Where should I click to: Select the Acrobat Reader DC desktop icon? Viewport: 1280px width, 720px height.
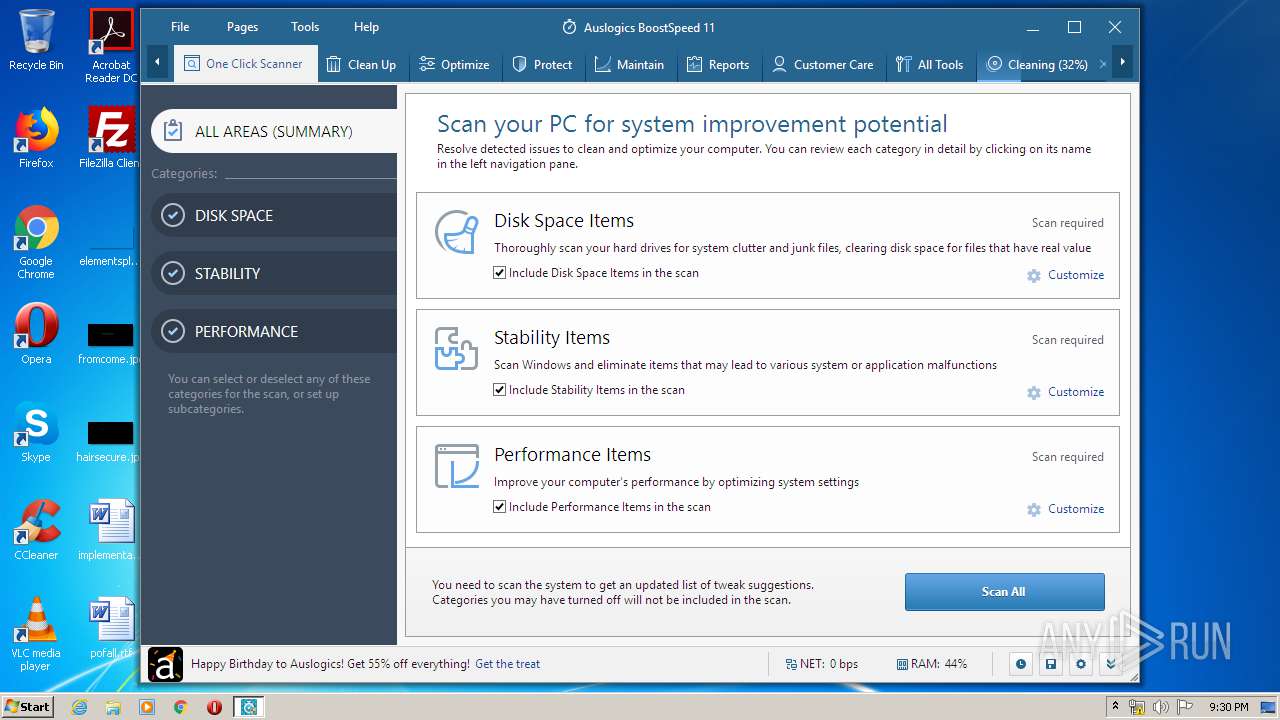(111, 46)
